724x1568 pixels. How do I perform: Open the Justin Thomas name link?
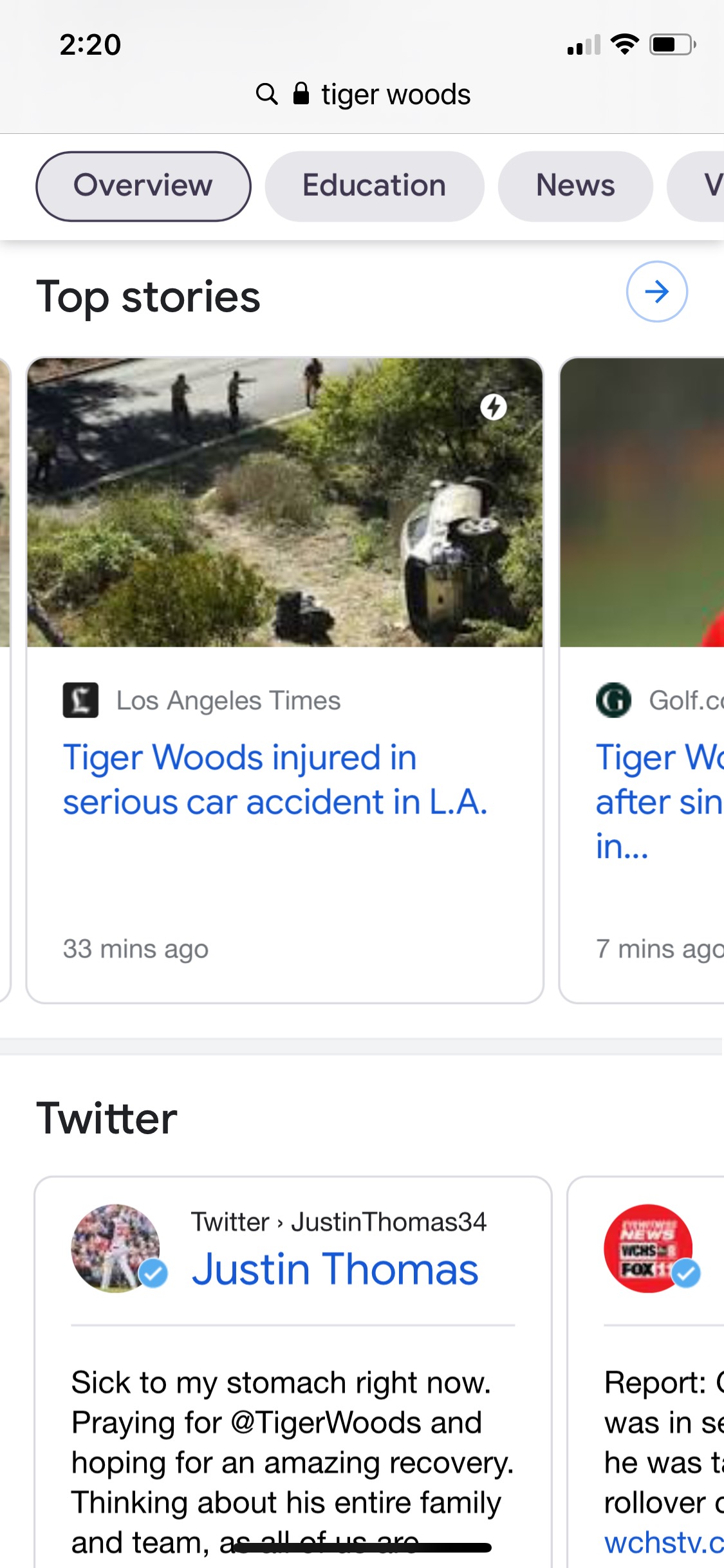click(335, 1269)
